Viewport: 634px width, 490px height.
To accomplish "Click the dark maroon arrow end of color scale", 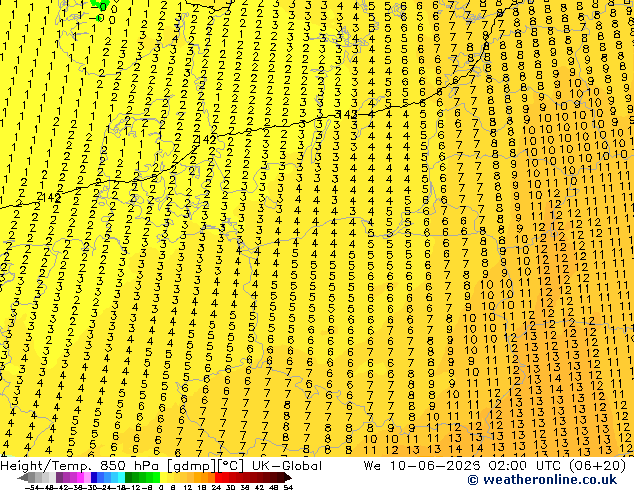I will click(288, 477).
